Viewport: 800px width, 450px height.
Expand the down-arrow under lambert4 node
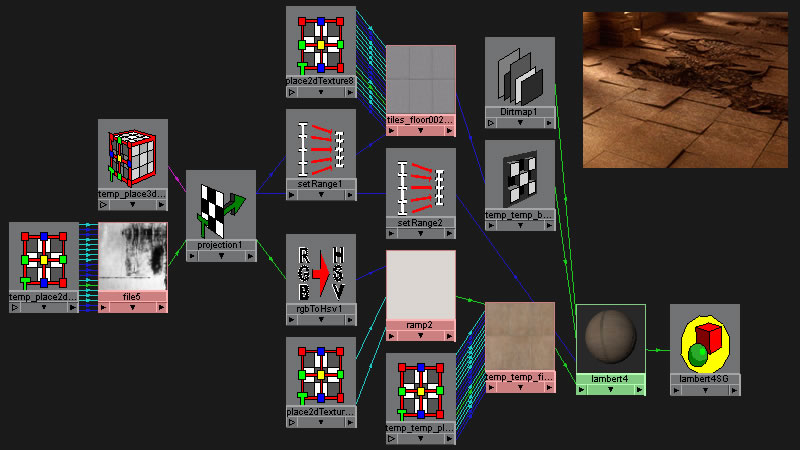point(611,390)
